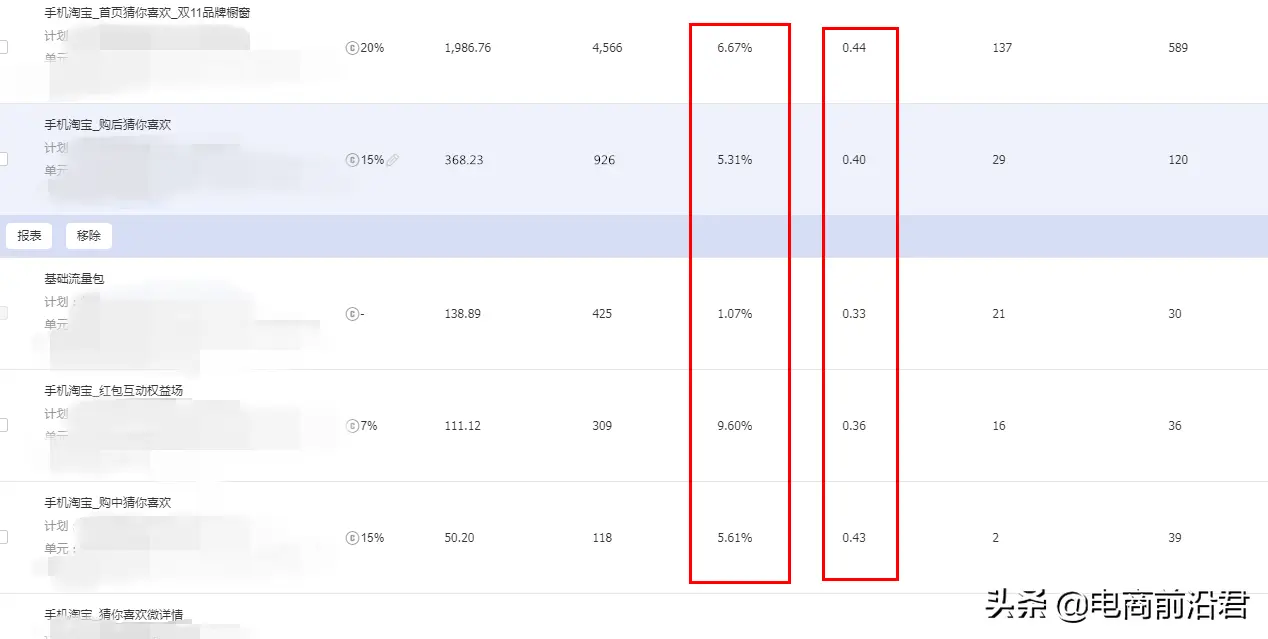Click the premium icon next to 7%
The width and height of the screenshot is (1268, 639).
click(x=352, y=426)
